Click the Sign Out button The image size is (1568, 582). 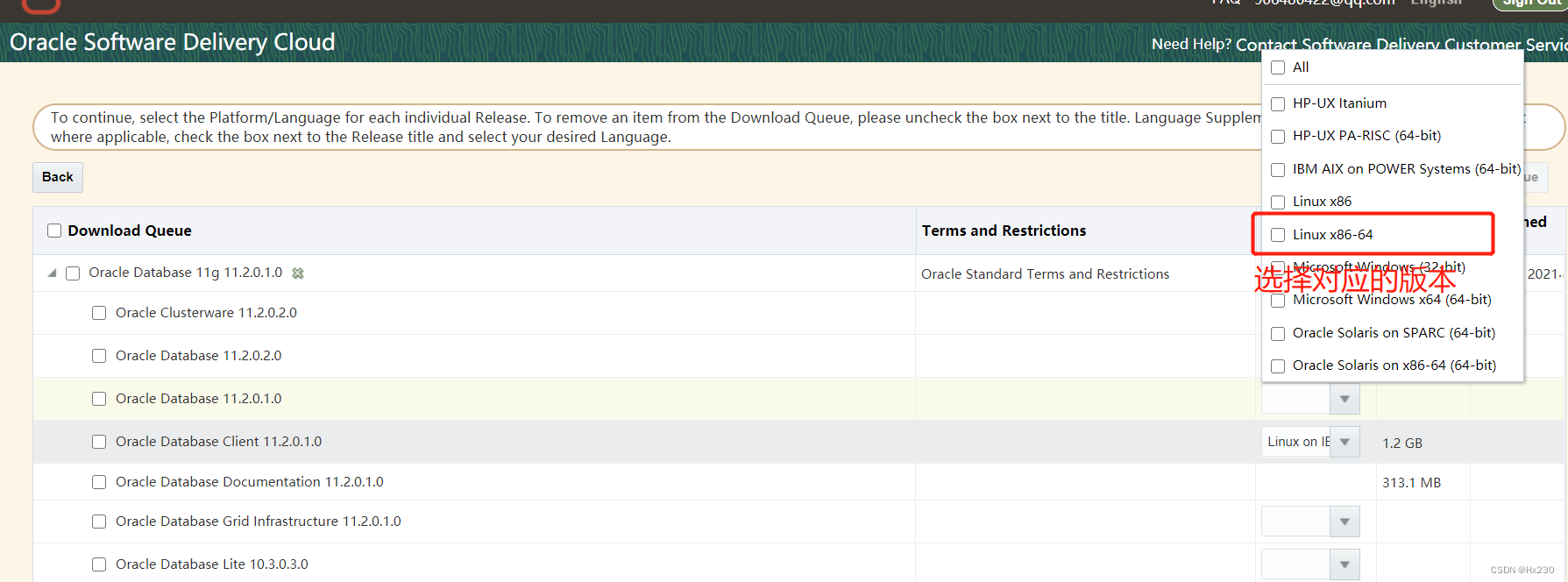point(1530,3)
